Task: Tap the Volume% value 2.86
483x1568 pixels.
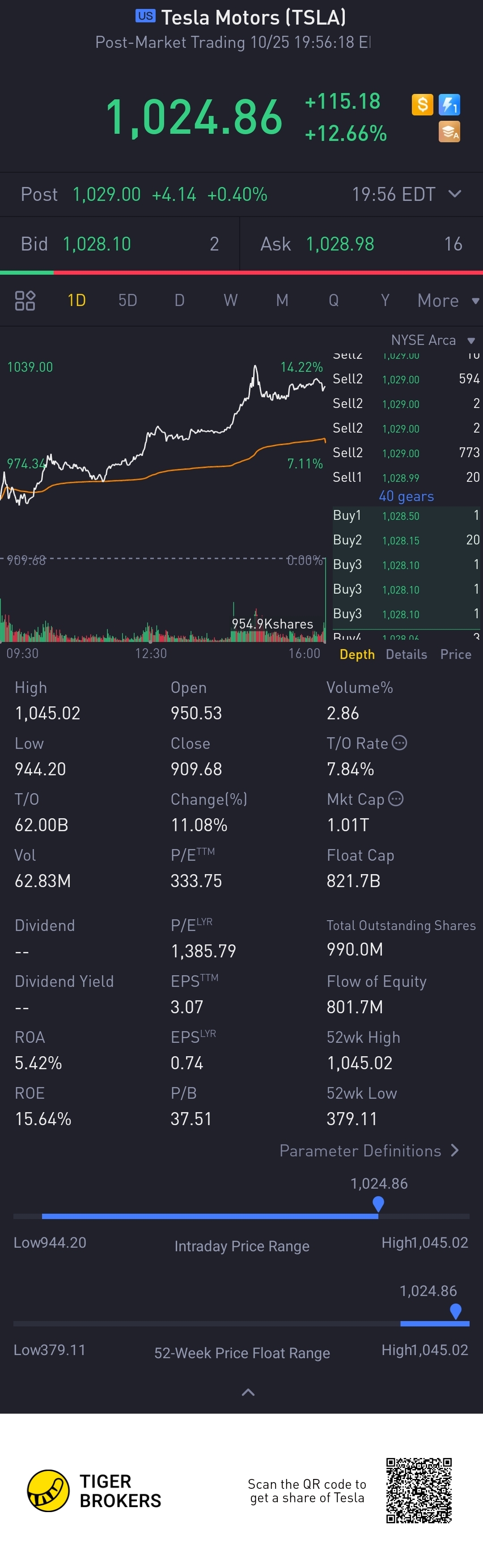Action: click(x=343, y=713)
